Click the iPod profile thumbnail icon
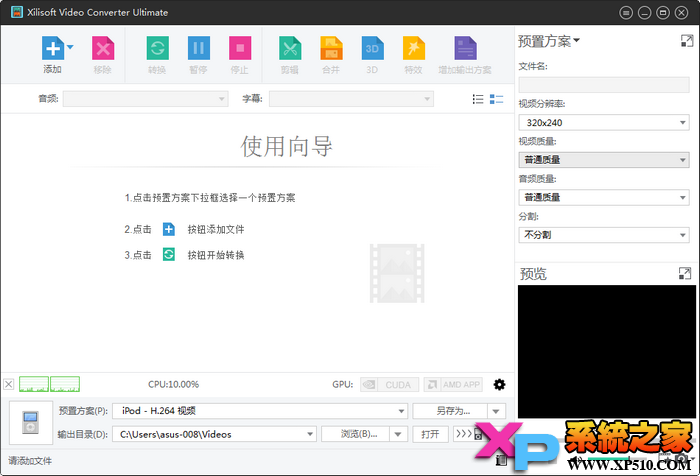 click(x=31, y=422)
